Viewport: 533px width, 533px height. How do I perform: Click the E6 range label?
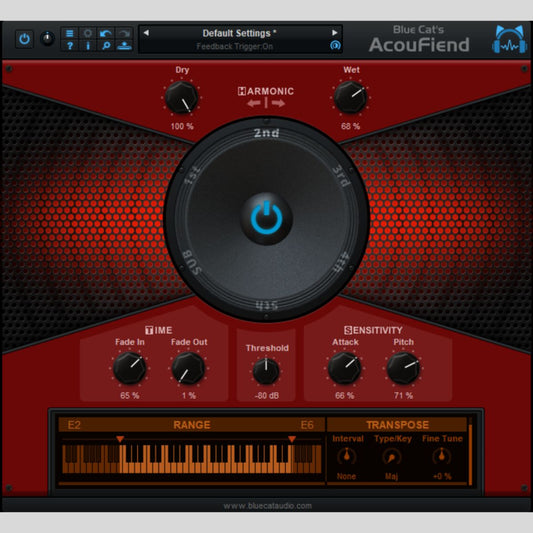click(307, 425)
